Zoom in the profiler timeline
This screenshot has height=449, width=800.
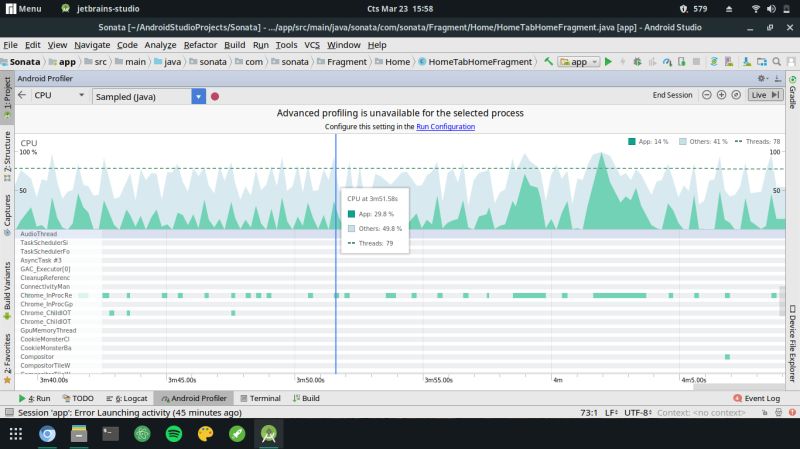pyautogui.click(x=721, y=95)
